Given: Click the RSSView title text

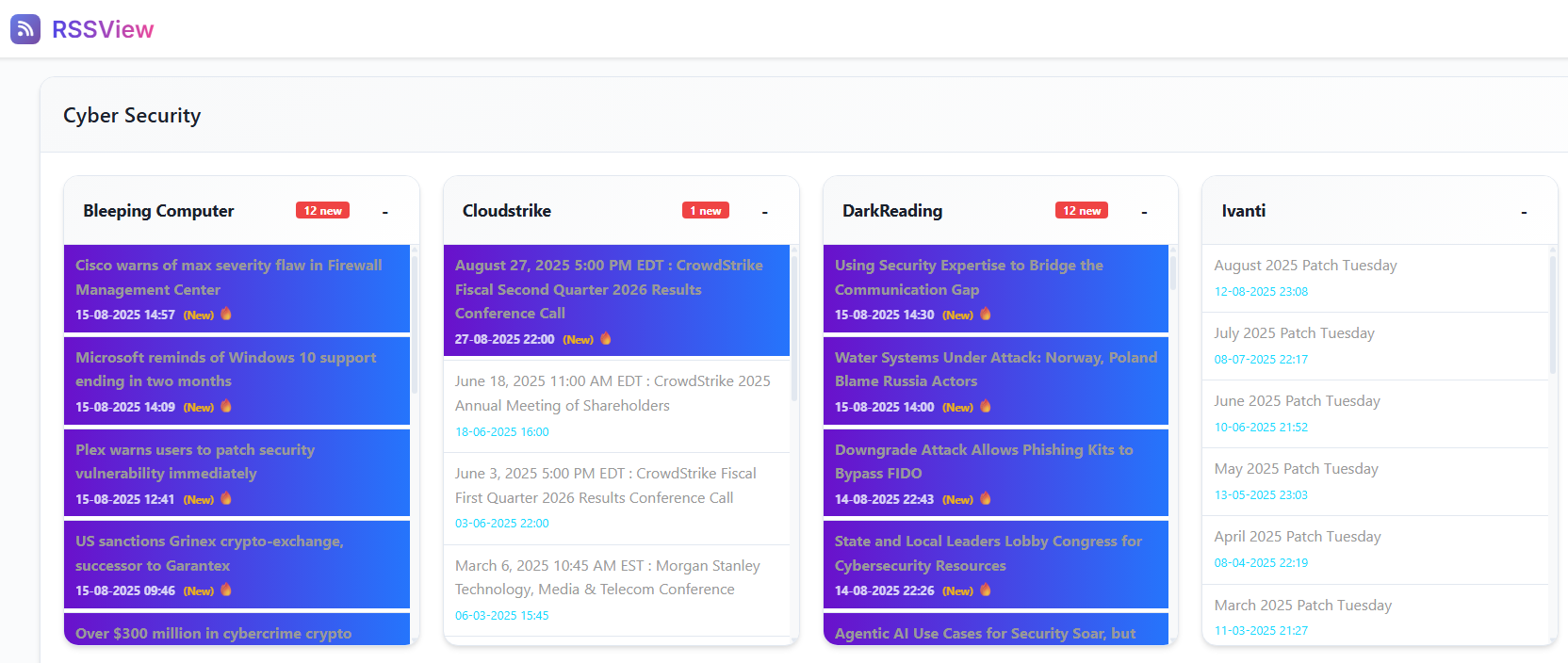Looking at the screenshot, I should (103, 29).
